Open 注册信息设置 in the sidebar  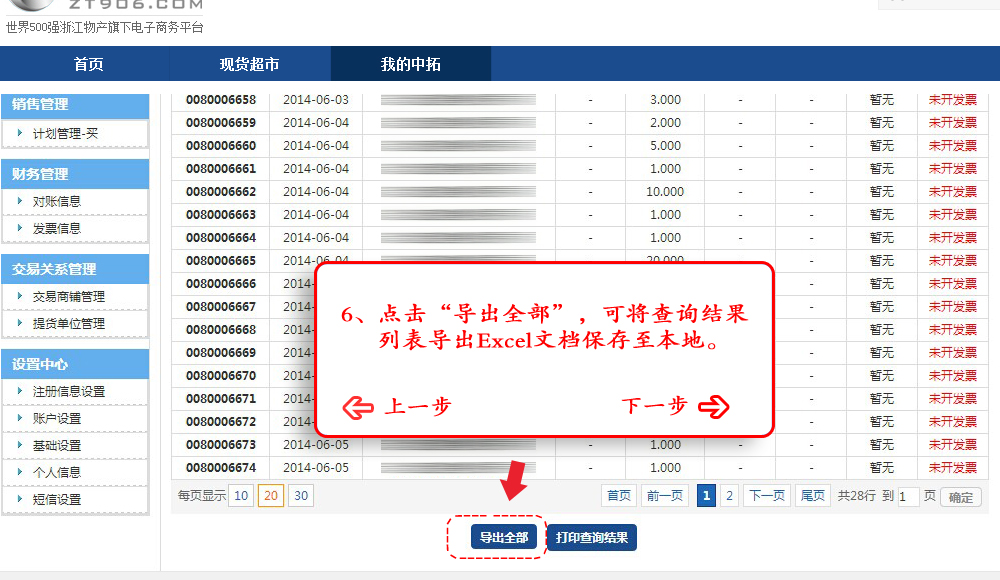[68, 392]
